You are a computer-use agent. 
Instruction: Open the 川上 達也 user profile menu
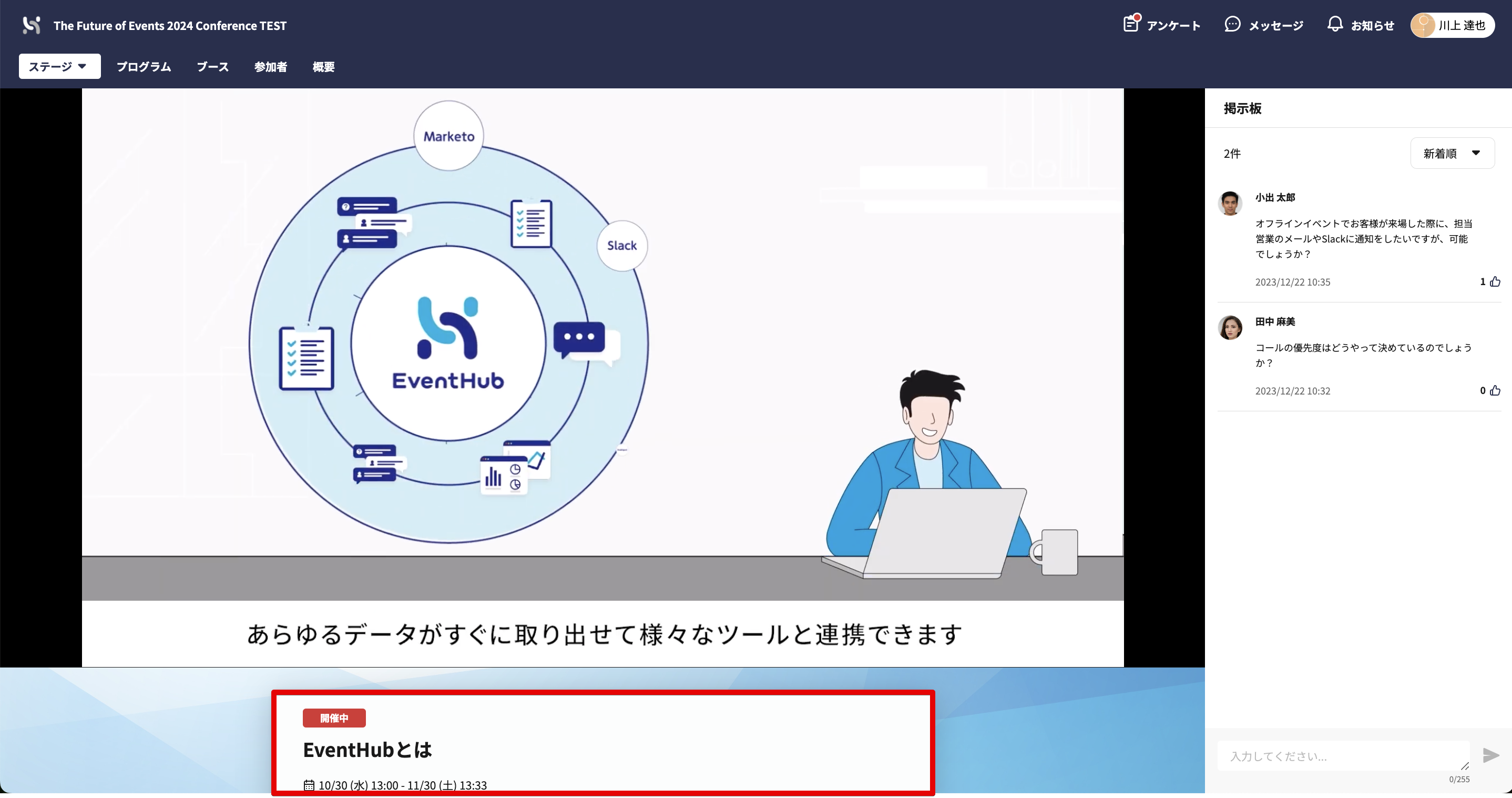(1452, 25)
